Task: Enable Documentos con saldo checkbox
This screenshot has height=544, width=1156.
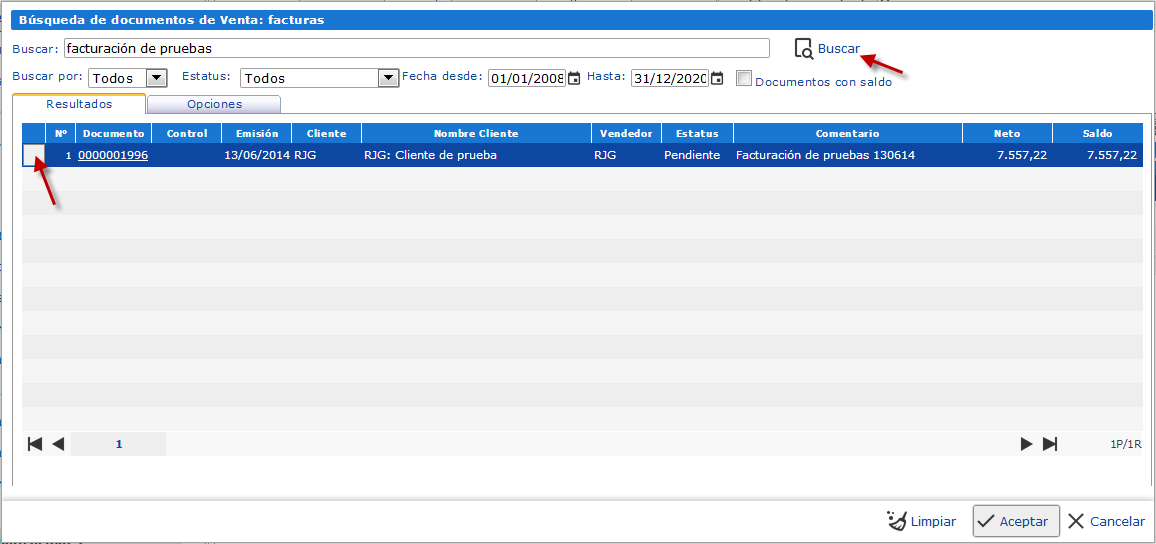Action: (744, 78)
